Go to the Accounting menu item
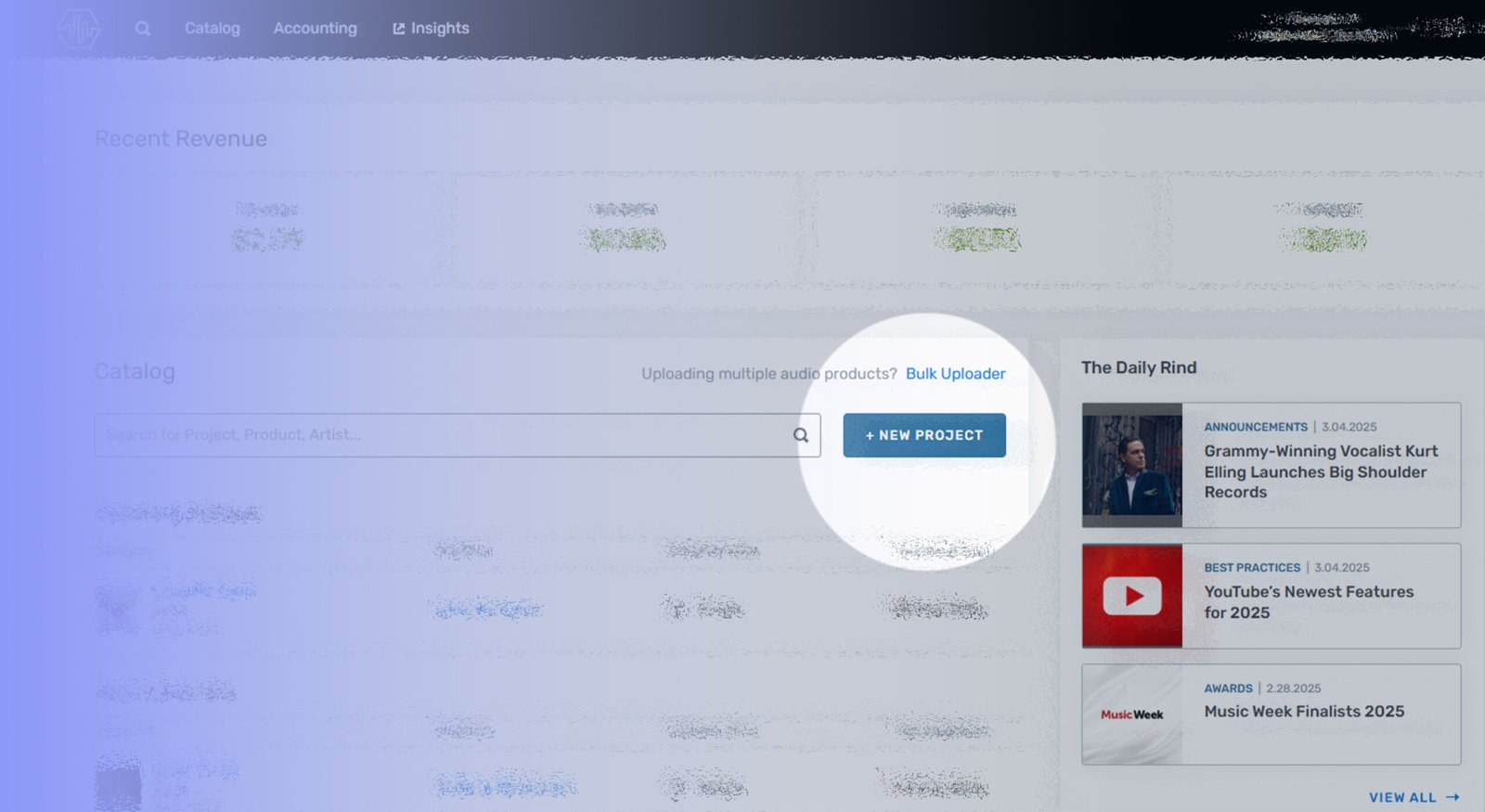The image size is (1485, 812). (x=315, y=29)
